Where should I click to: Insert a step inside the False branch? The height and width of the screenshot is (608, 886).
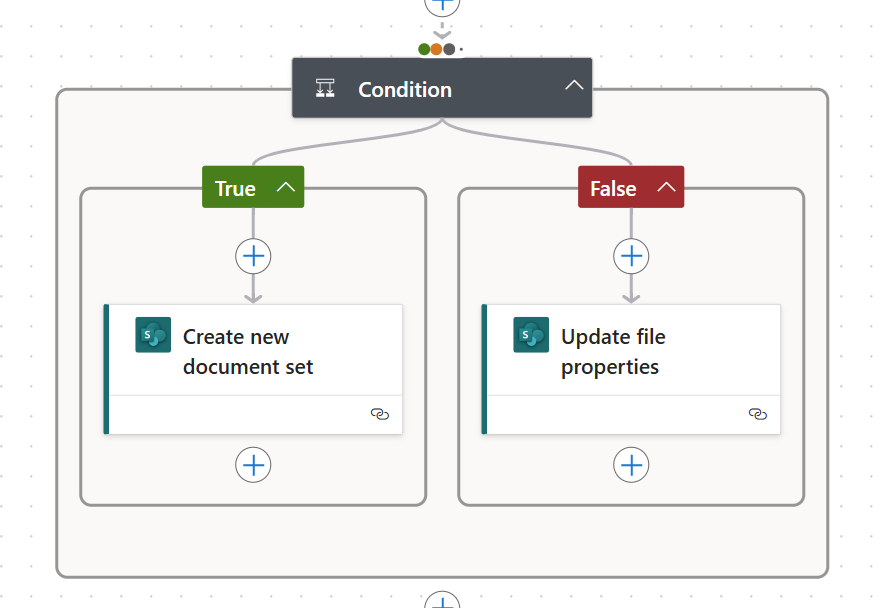(631, 256)
